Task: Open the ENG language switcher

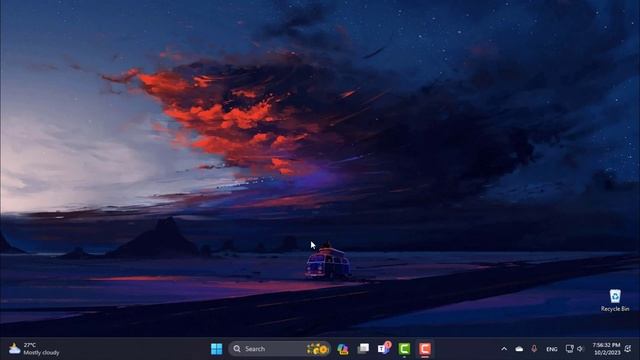Action: [x=552, y=349]
